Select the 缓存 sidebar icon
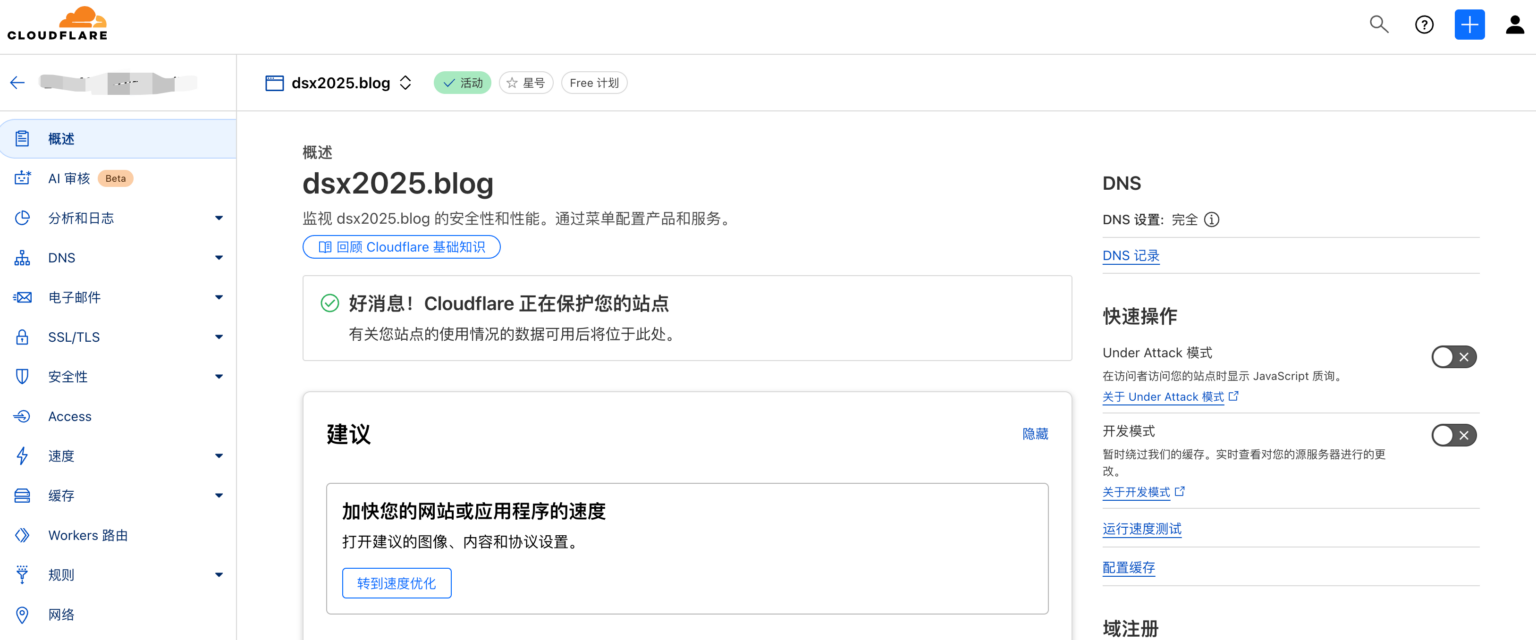Image resolution: width=1536 pixels, height=640 pixels. pos(22,495)
